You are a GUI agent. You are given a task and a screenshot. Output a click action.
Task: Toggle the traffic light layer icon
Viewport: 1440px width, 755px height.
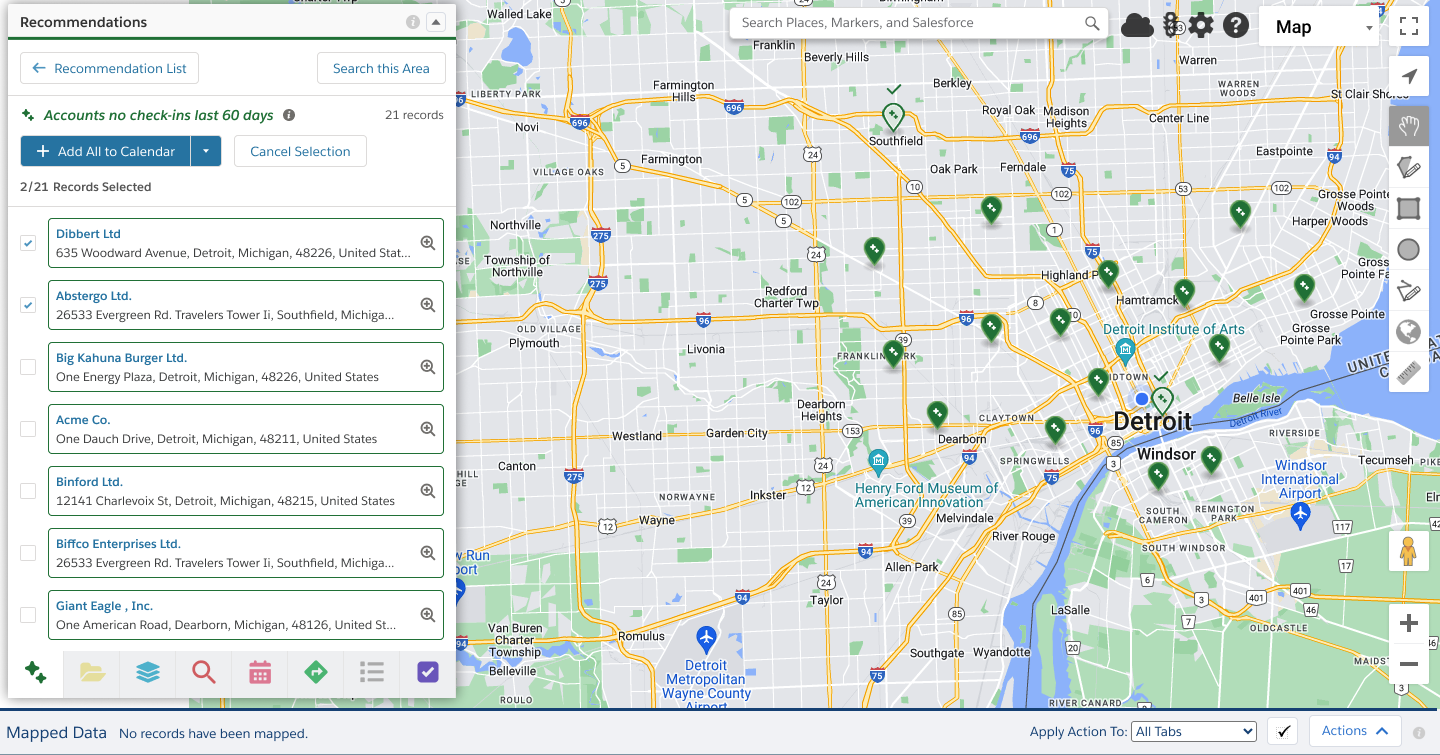(1170, 25)
